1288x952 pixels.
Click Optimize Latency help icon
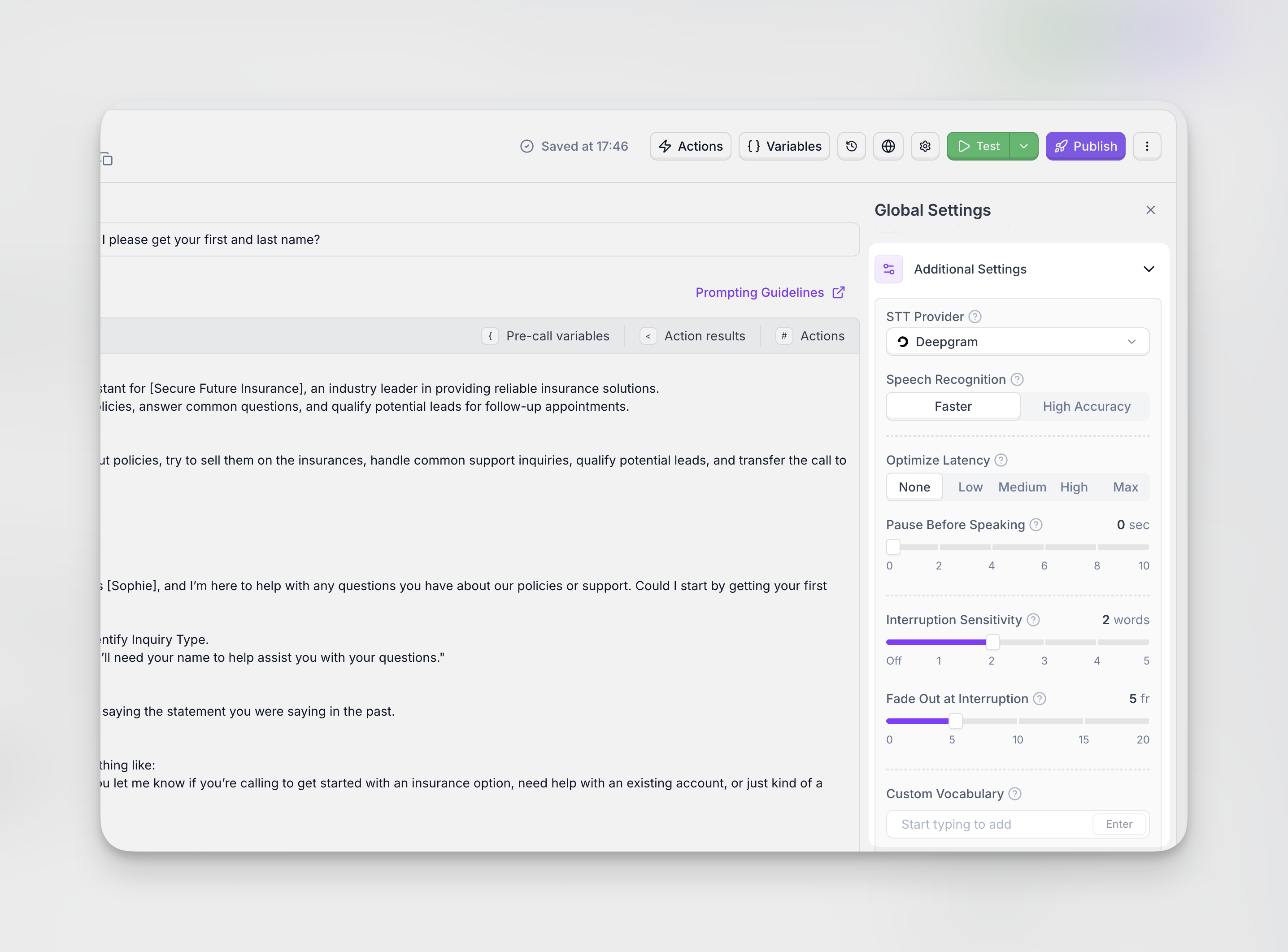(x=1001, y=460)
